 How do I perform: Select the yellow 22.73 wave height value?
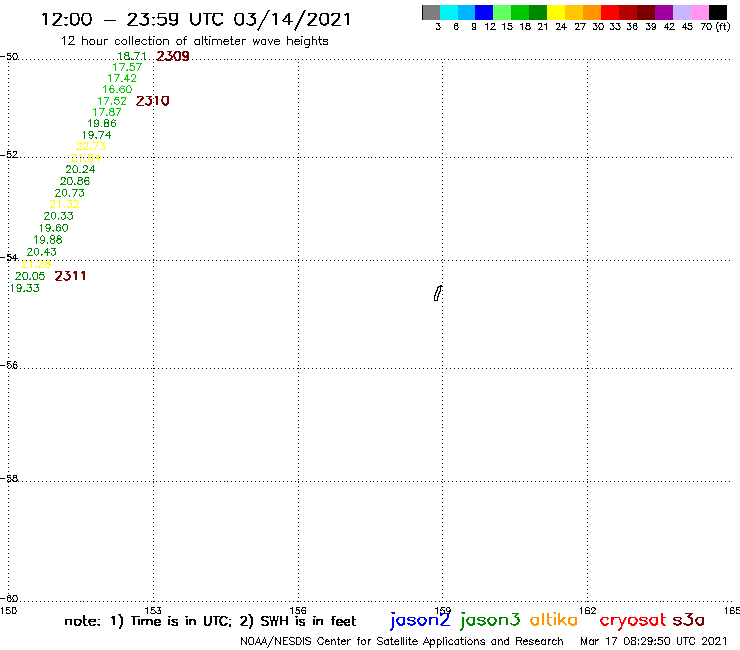[91, 146]
